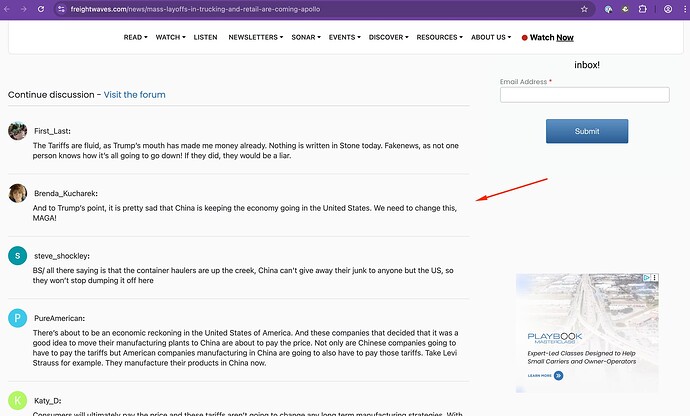This screenshot has width=690, height=416.
Task: Click Katy_D's green K avatar
Action: [x=18, y=401]
